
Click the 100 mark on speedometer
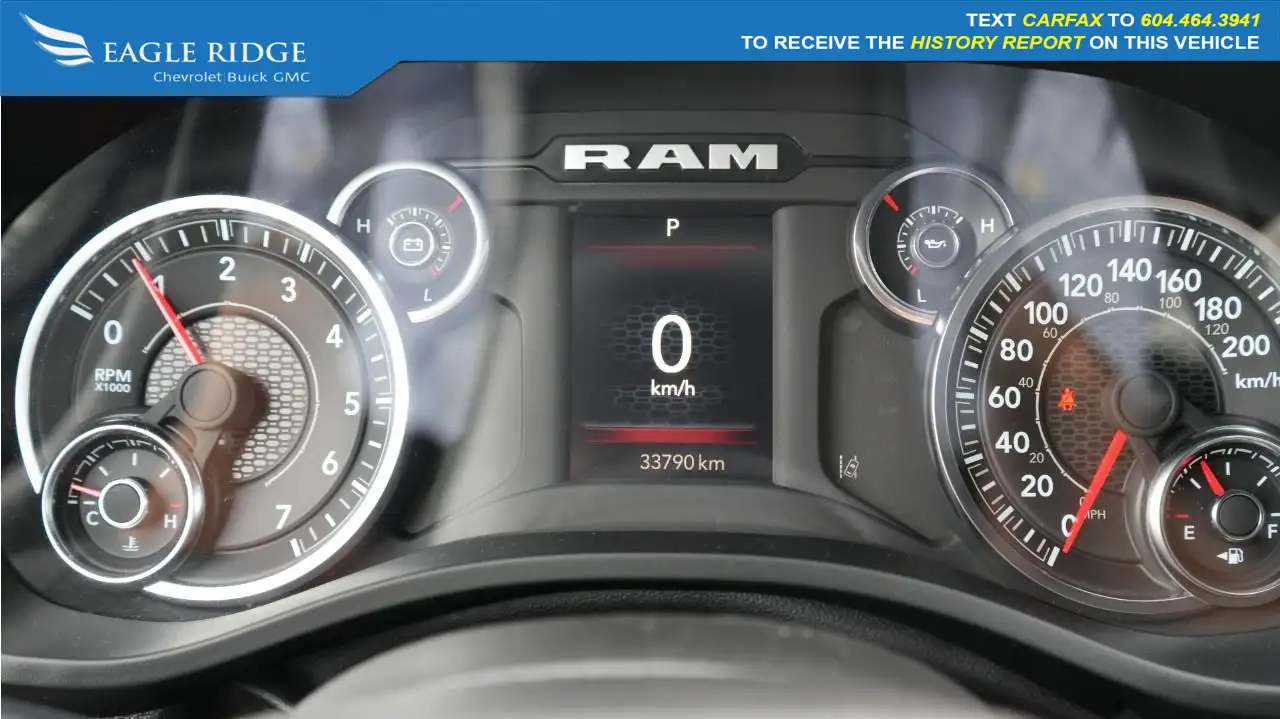point(1045,315)
